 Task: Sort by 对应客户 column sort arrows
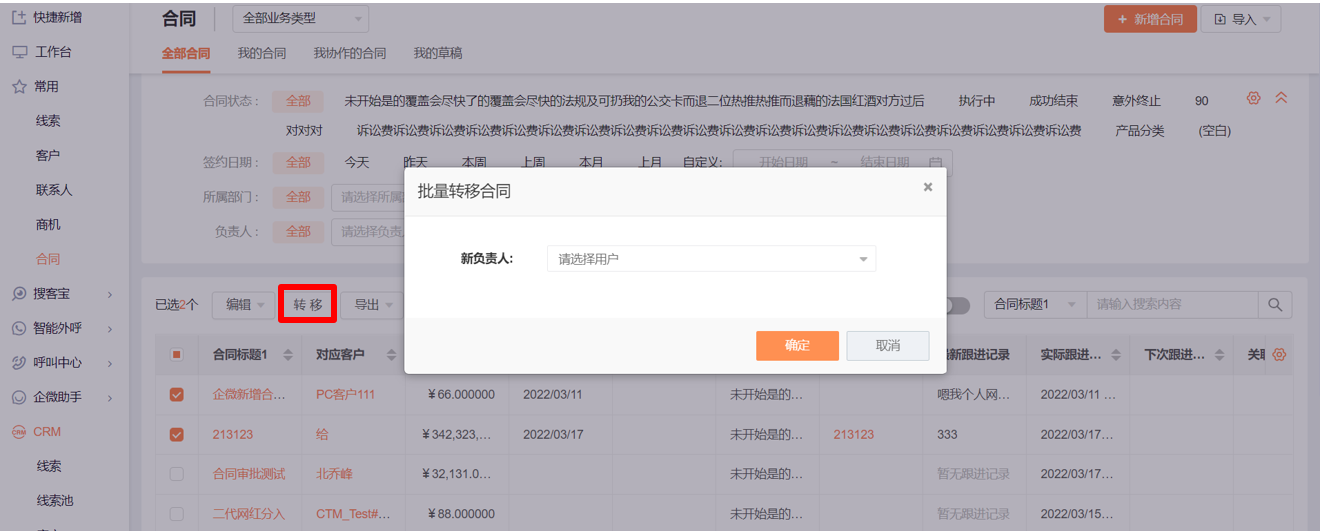(391, 355)
